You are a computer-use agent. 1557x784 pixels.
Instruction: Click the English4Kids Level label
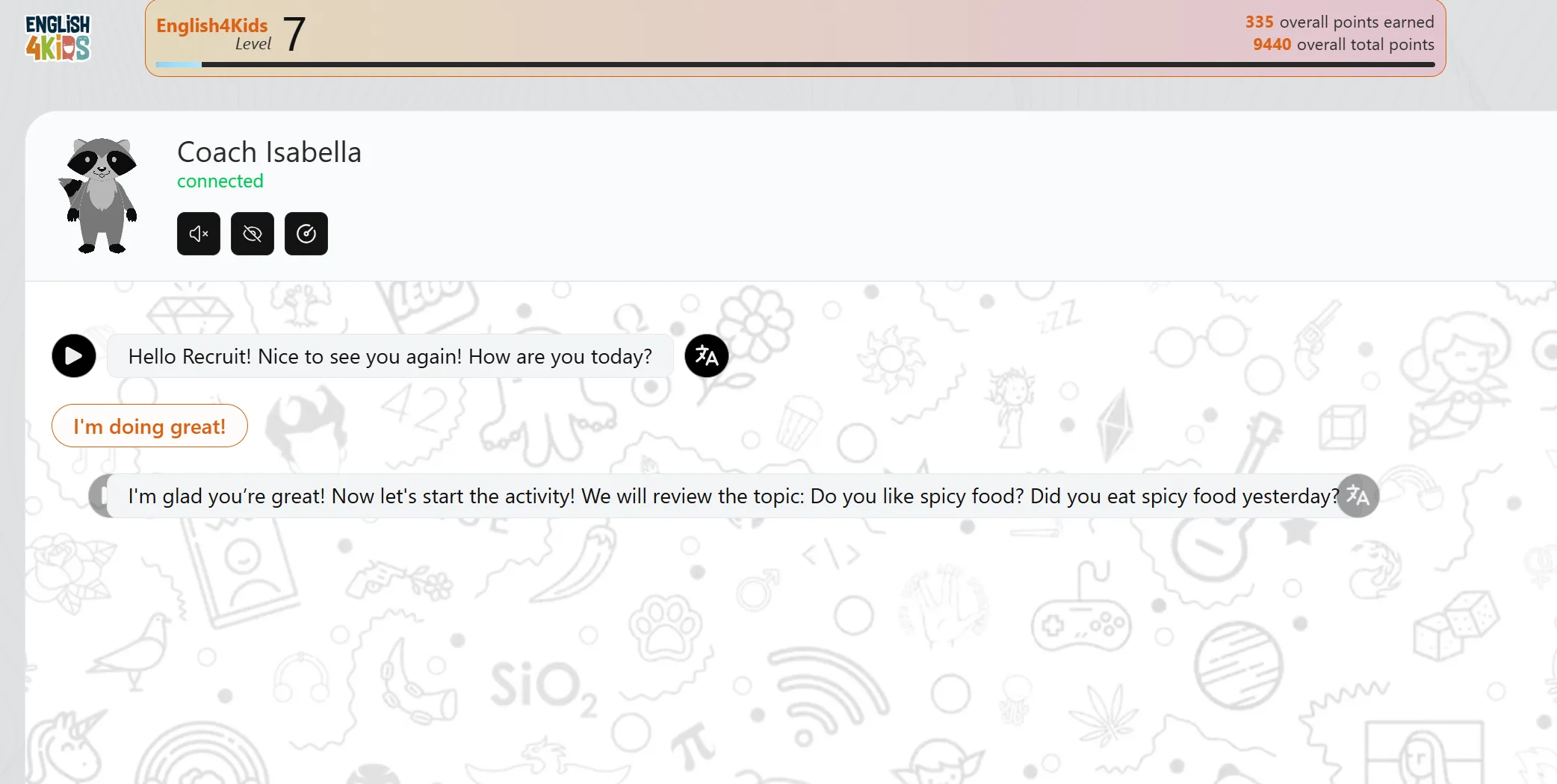point(213,34)
